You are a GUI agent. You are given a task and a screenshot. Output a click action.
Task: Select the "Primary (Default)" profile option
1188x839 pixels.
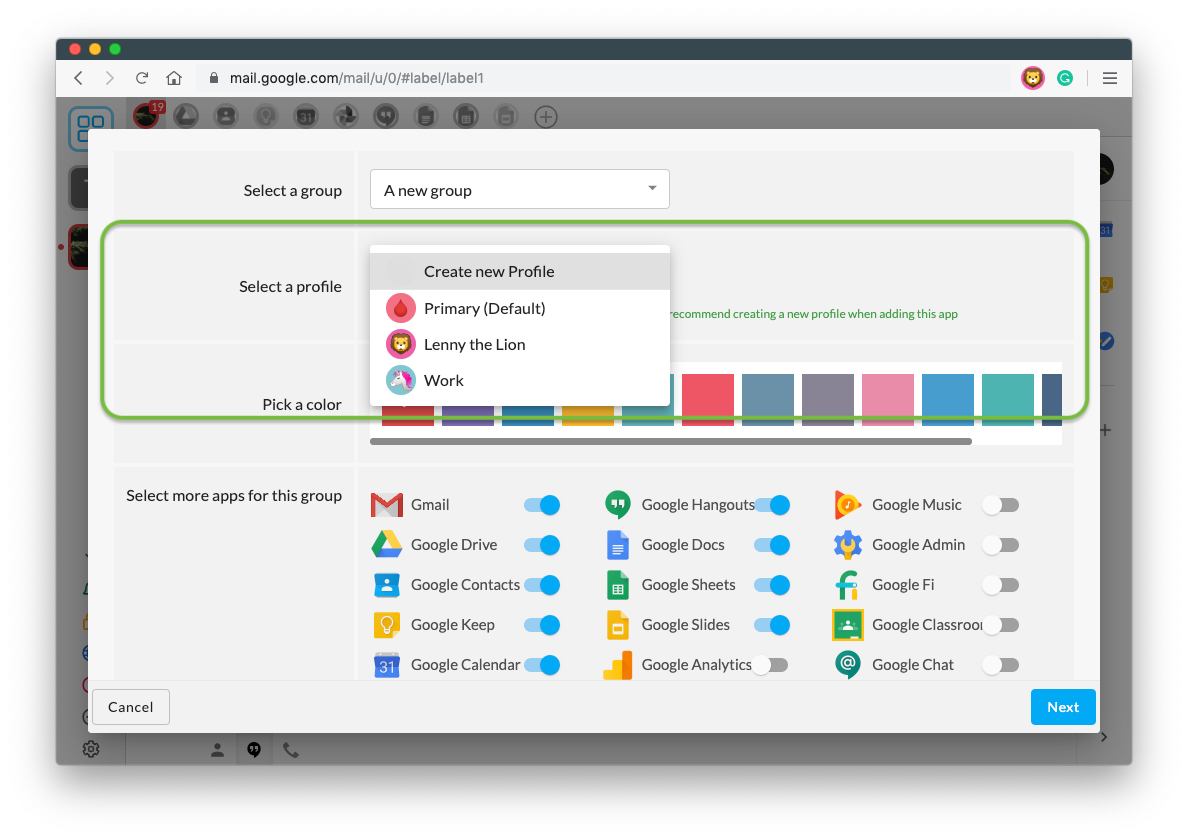tap(520, 308)
